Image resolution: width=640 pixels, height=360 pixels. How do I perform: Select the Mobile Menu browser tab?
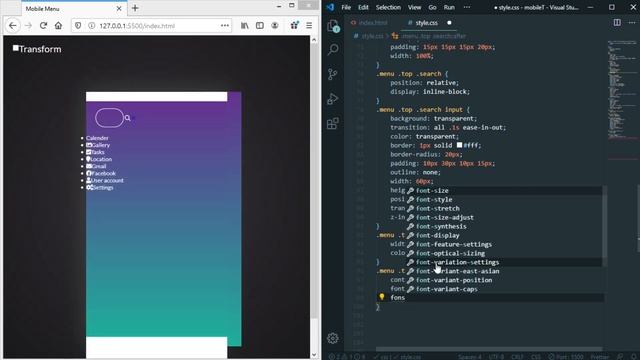73,9
